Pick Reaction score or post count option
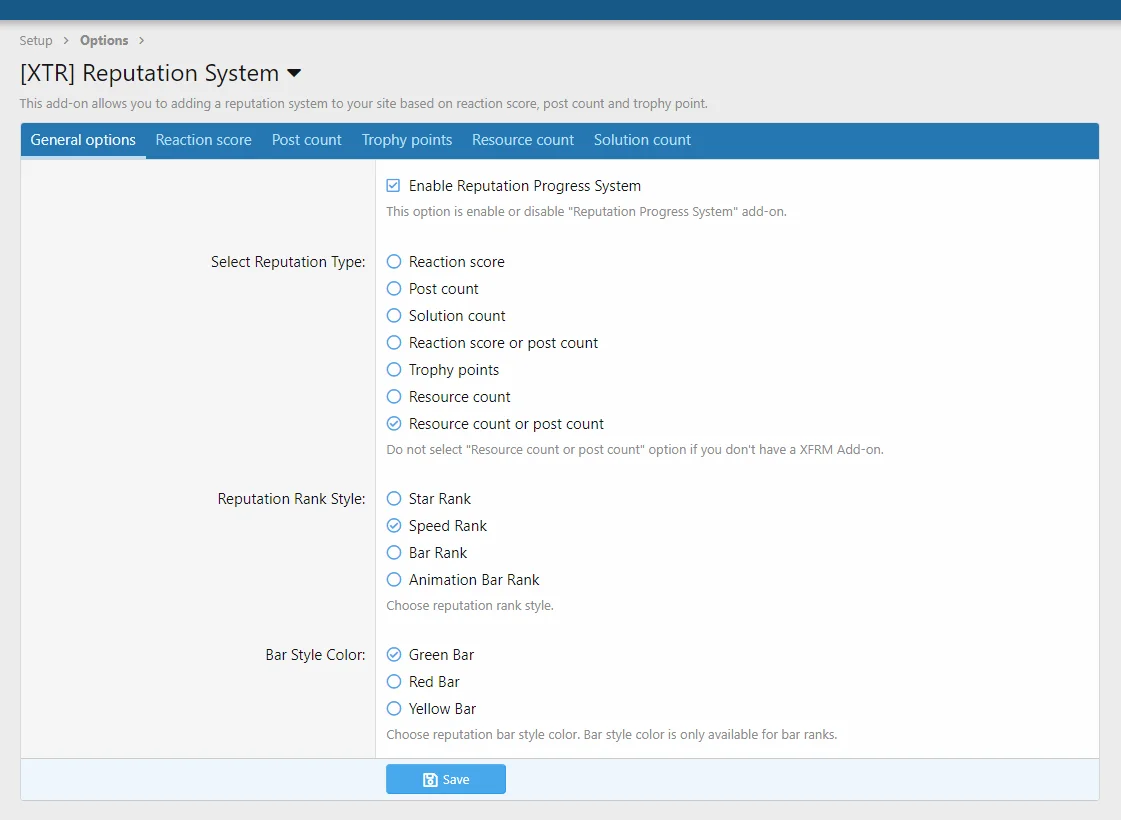The image size is (1121, 820). (394, 343)
